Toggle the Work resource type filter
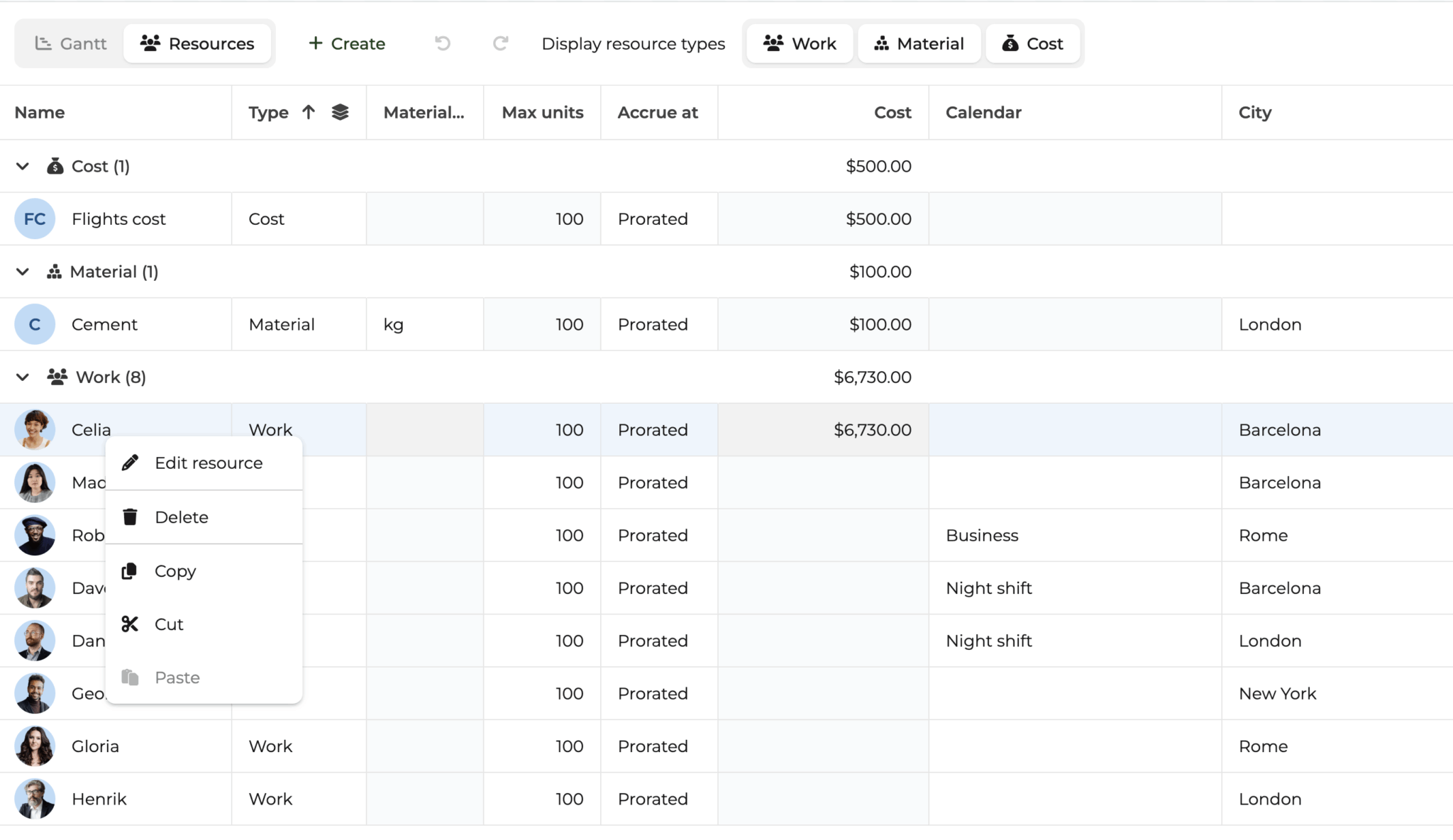Viewport: 1453px width, 840px height. coord(800,43)
